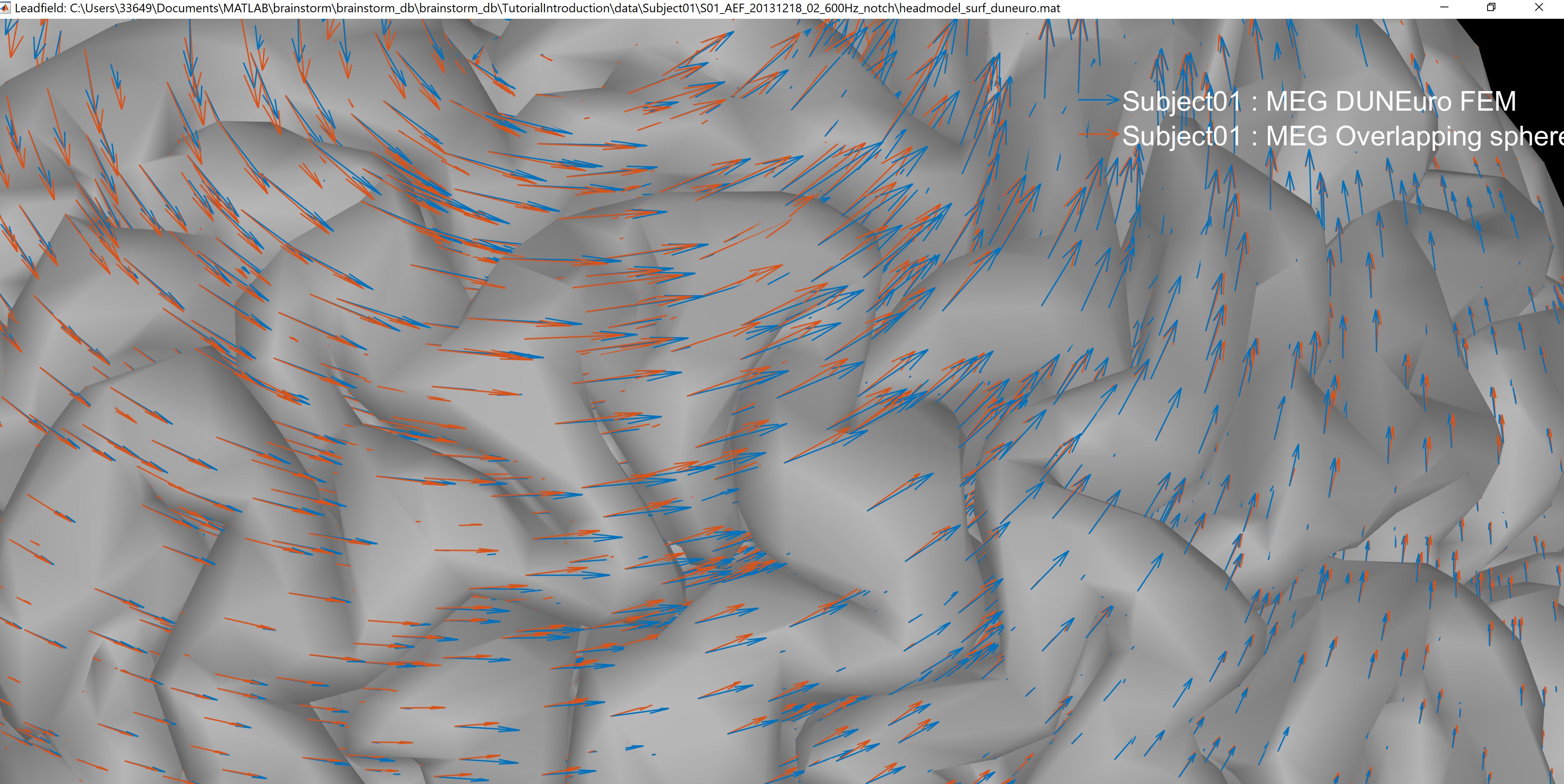Close the Leadfield figure window
Image resolution: width=1564 pixels, height=784 pixels.
[1539, 8]
